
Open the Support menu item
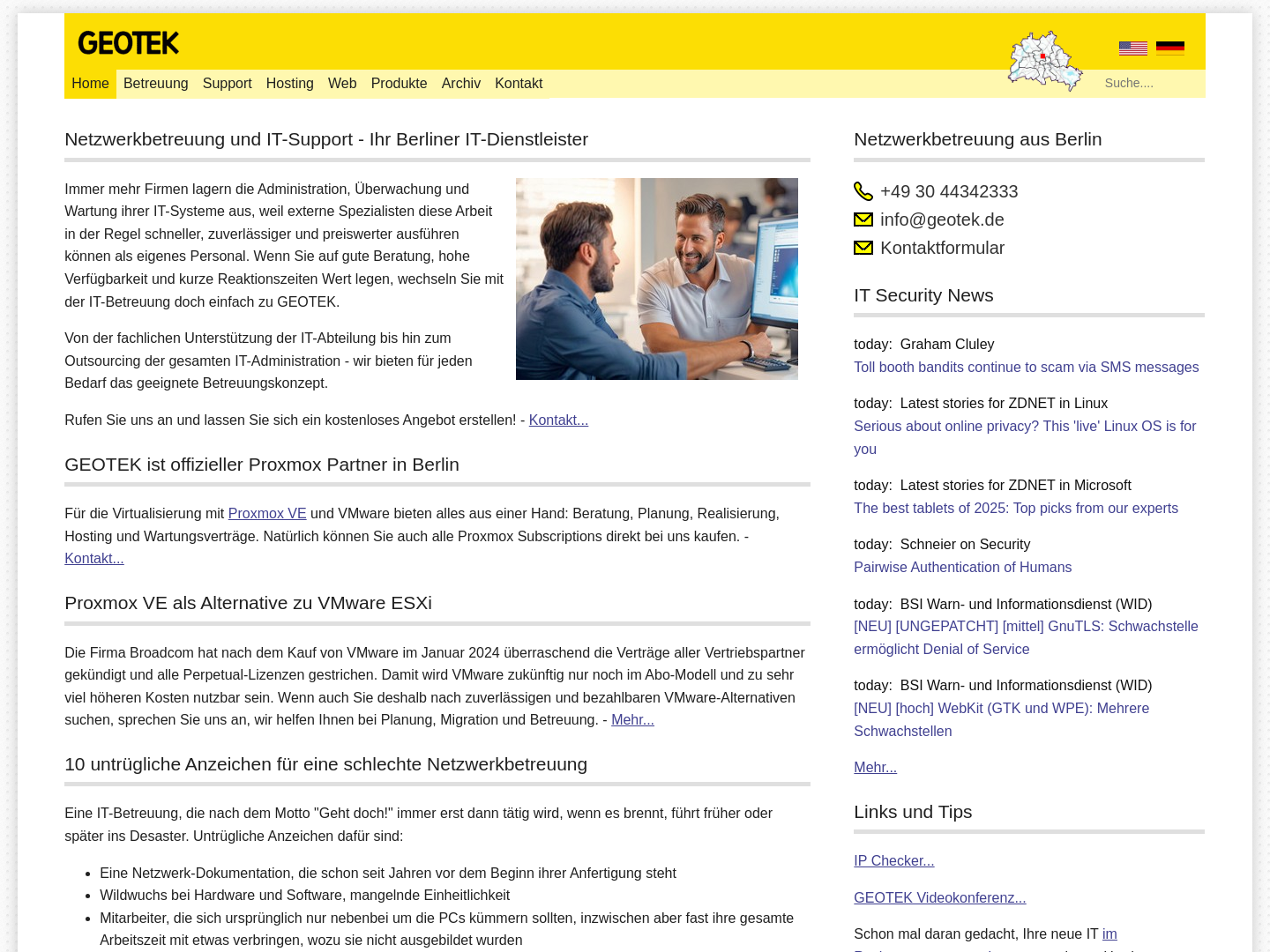click(228, 84)
